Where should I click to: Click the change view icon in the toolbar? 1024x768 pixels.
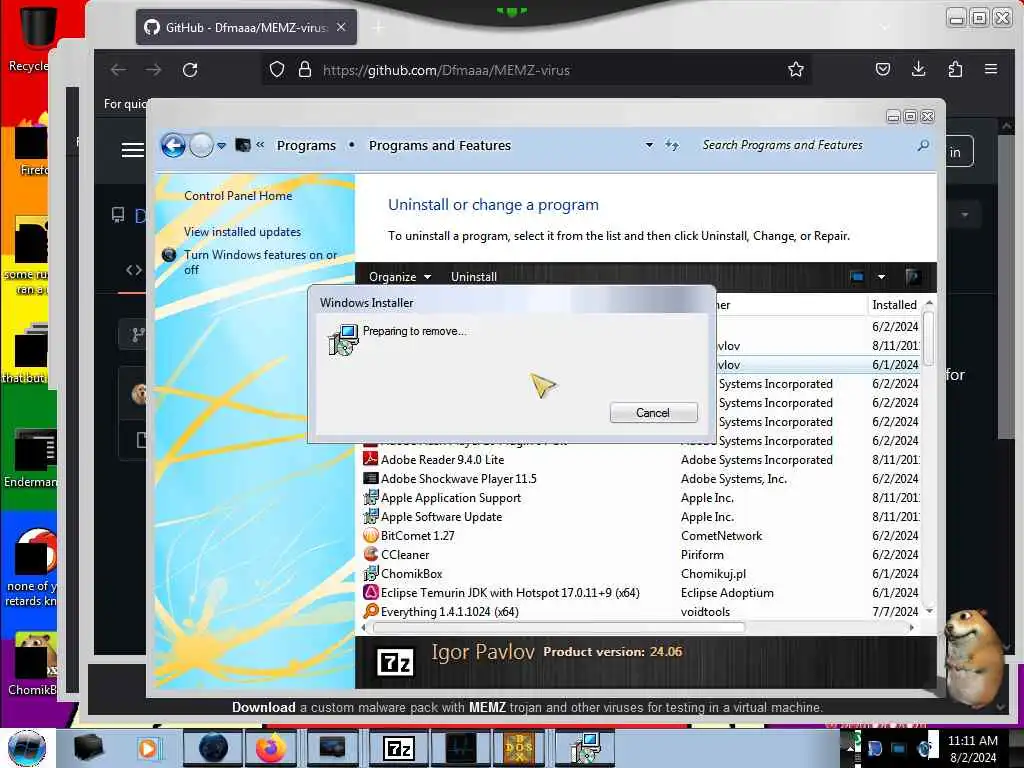point(857,277)
